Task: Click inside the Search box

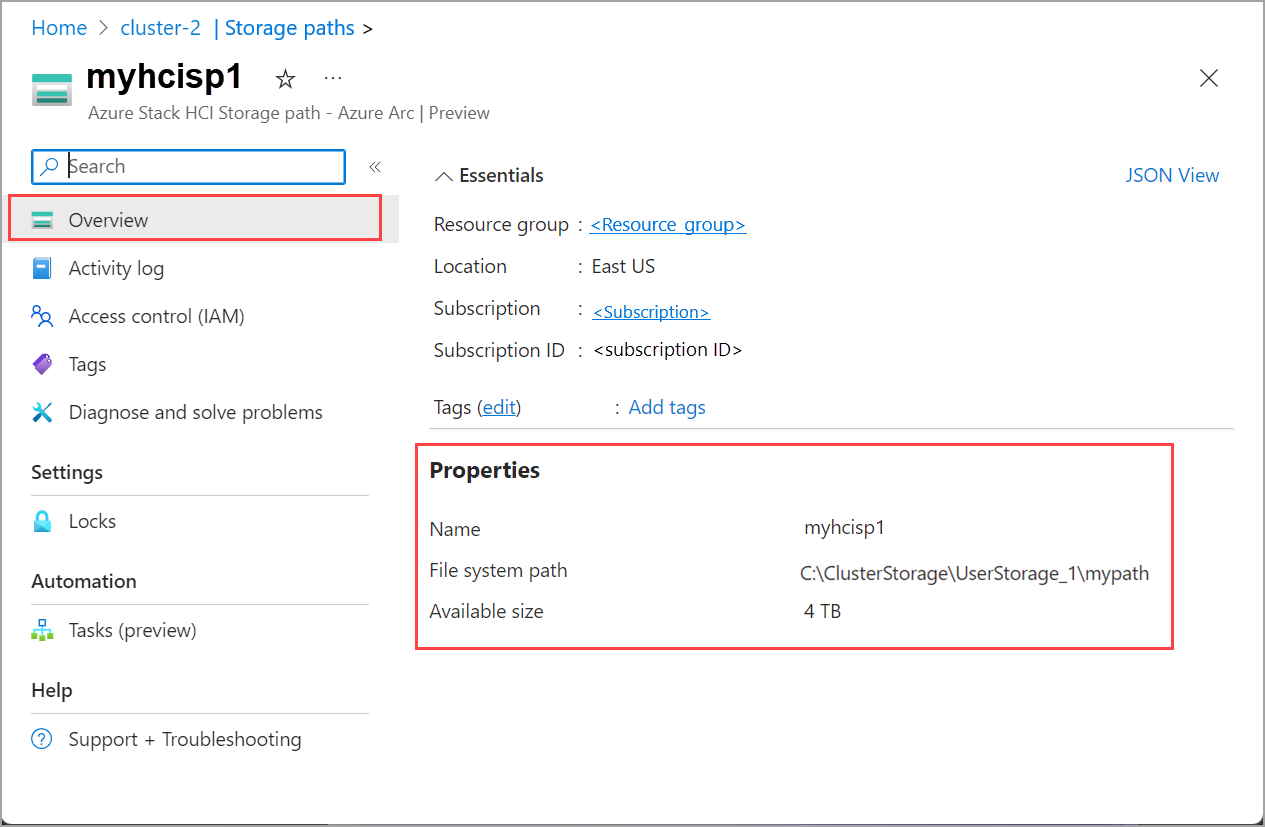Action: [x=200, y=167]
